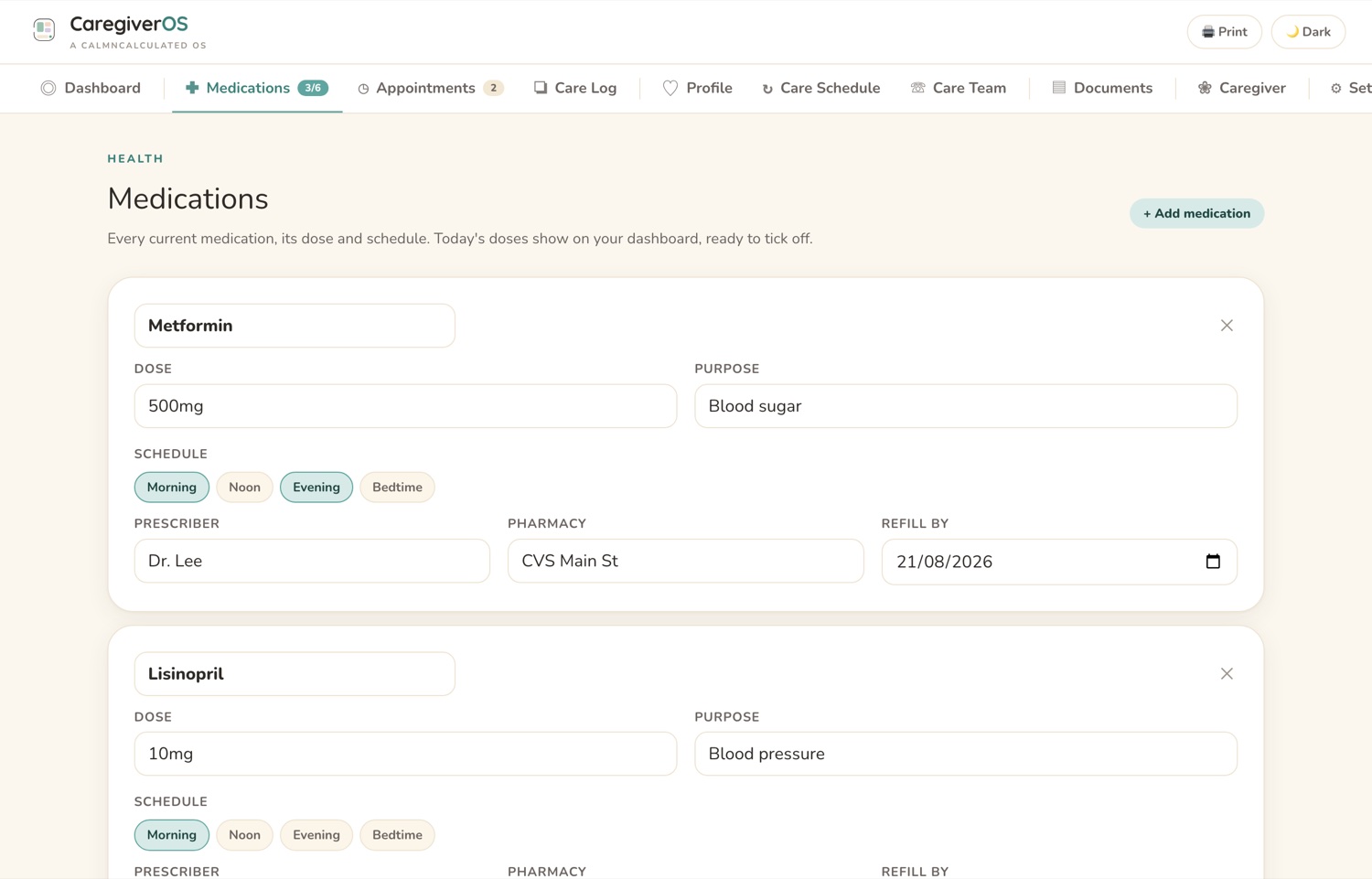The height and width of the screenshot is (879, 1372).
Task: Toggle Morning schedule for Lisinopril
Action: (x=172, y=835)
